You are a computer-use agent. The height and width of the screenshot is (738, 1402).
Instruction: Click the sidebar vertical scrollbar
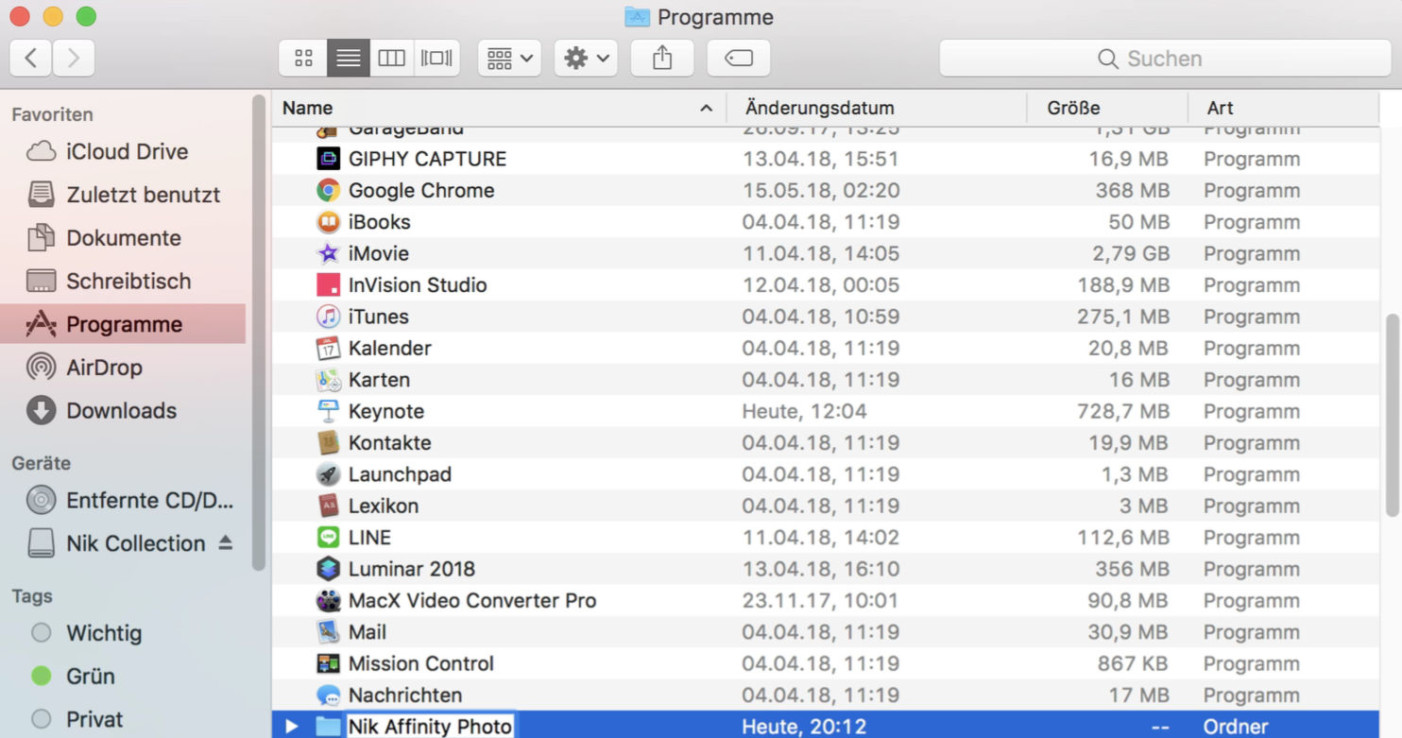pos(258,333)
